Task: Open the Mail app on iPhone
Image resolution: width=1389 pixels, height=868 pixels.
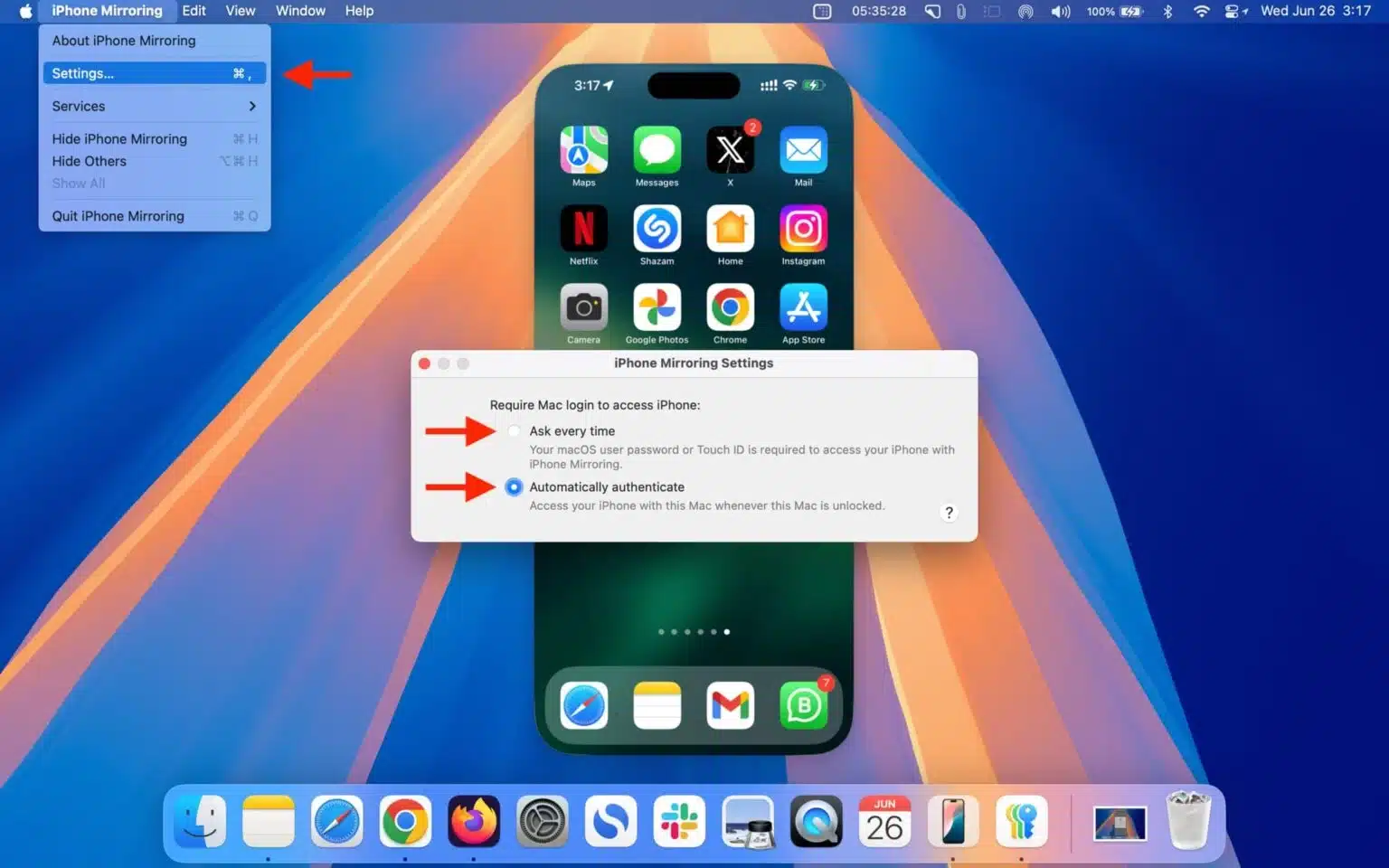Action: [803, 149]
